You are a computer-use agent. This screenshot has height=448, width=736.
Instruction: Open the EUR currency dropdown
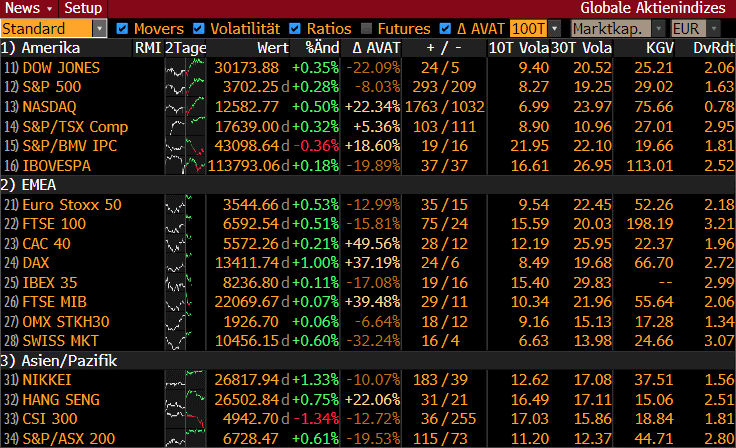[x=695, y=29]
